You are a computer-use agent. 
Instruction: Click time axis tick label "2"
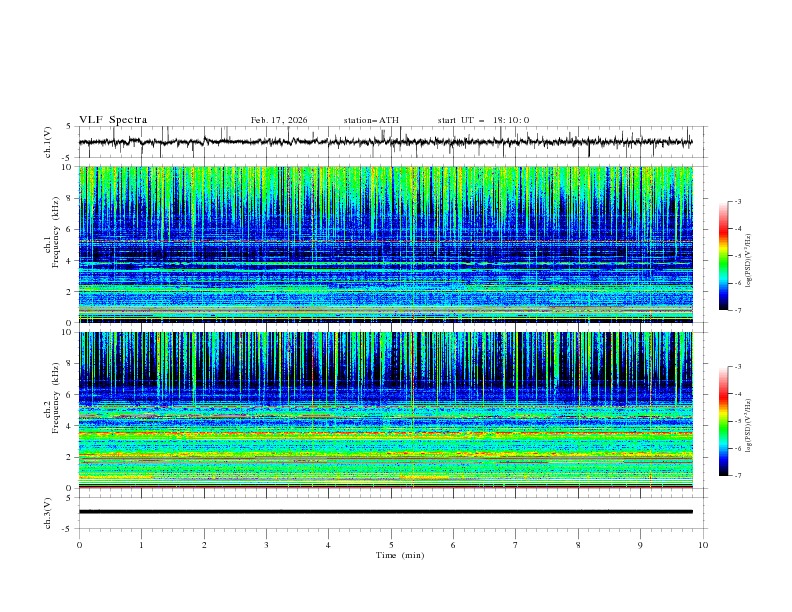204,545
